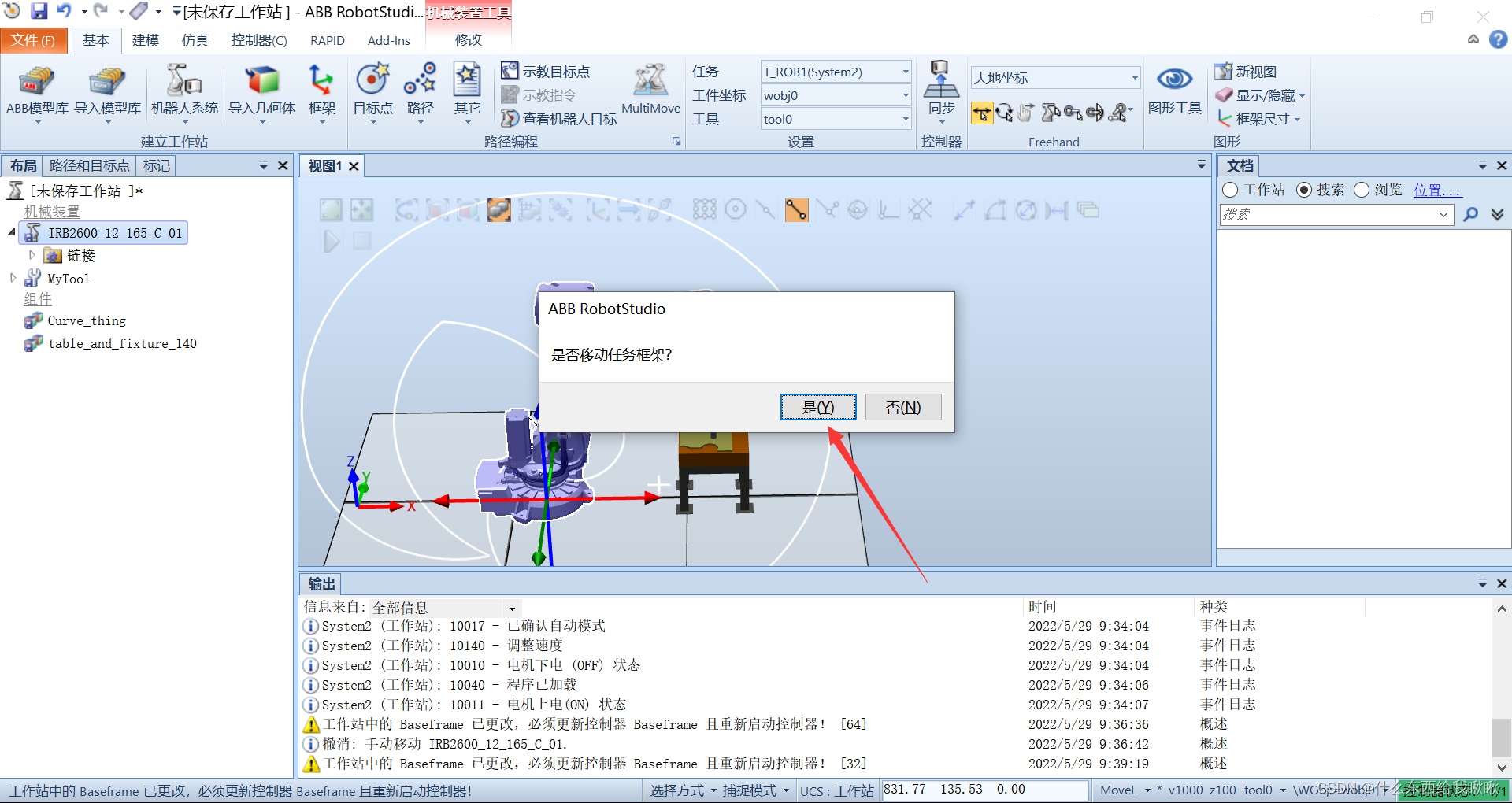Click the measure point-to-point icon in viewport
Viewport: 1512px width, 803px height.
point(965,209)
